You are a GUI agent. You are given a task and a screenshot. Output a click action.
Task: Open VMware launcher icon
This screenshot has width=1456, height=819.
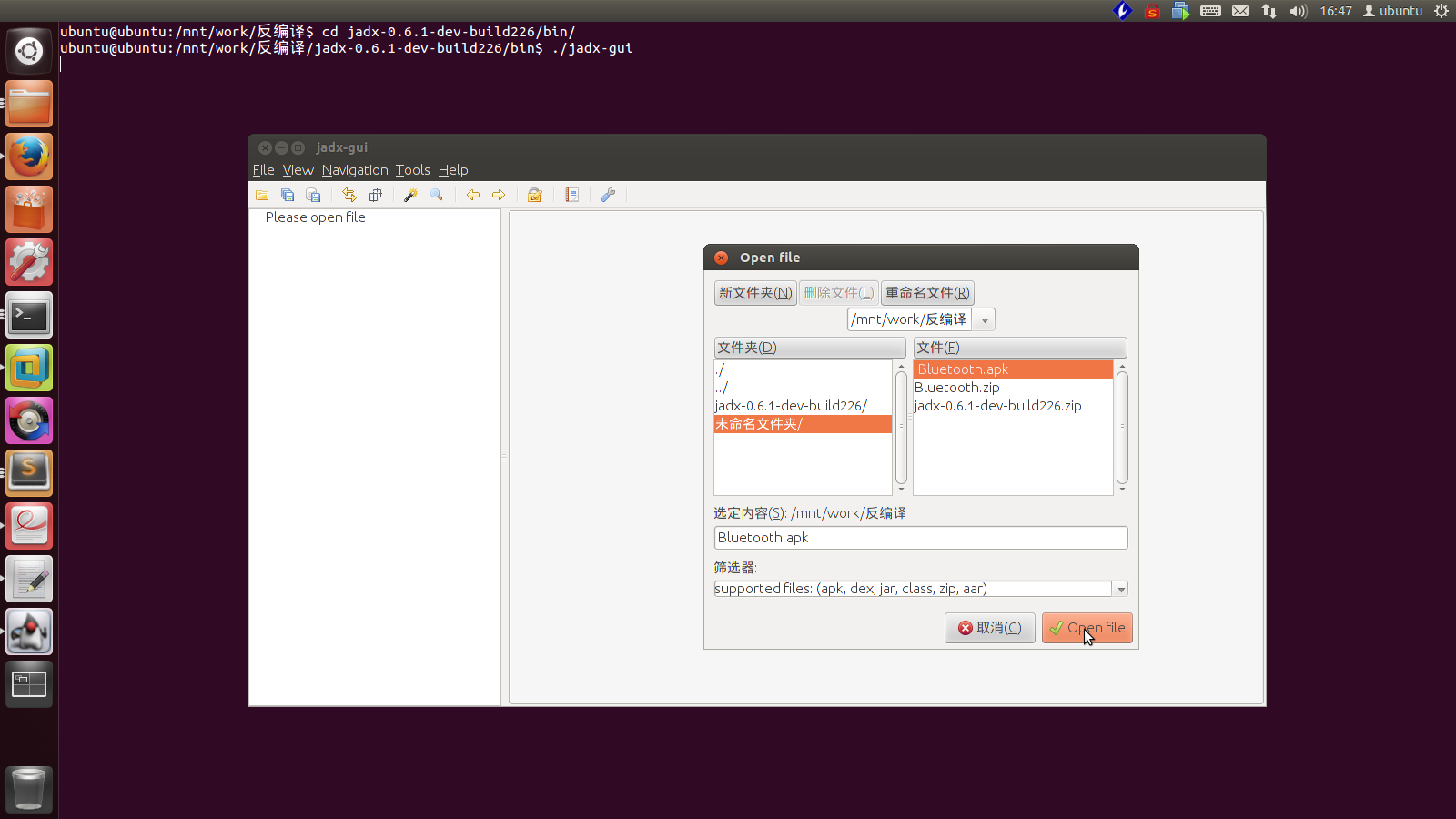[29, 368]
